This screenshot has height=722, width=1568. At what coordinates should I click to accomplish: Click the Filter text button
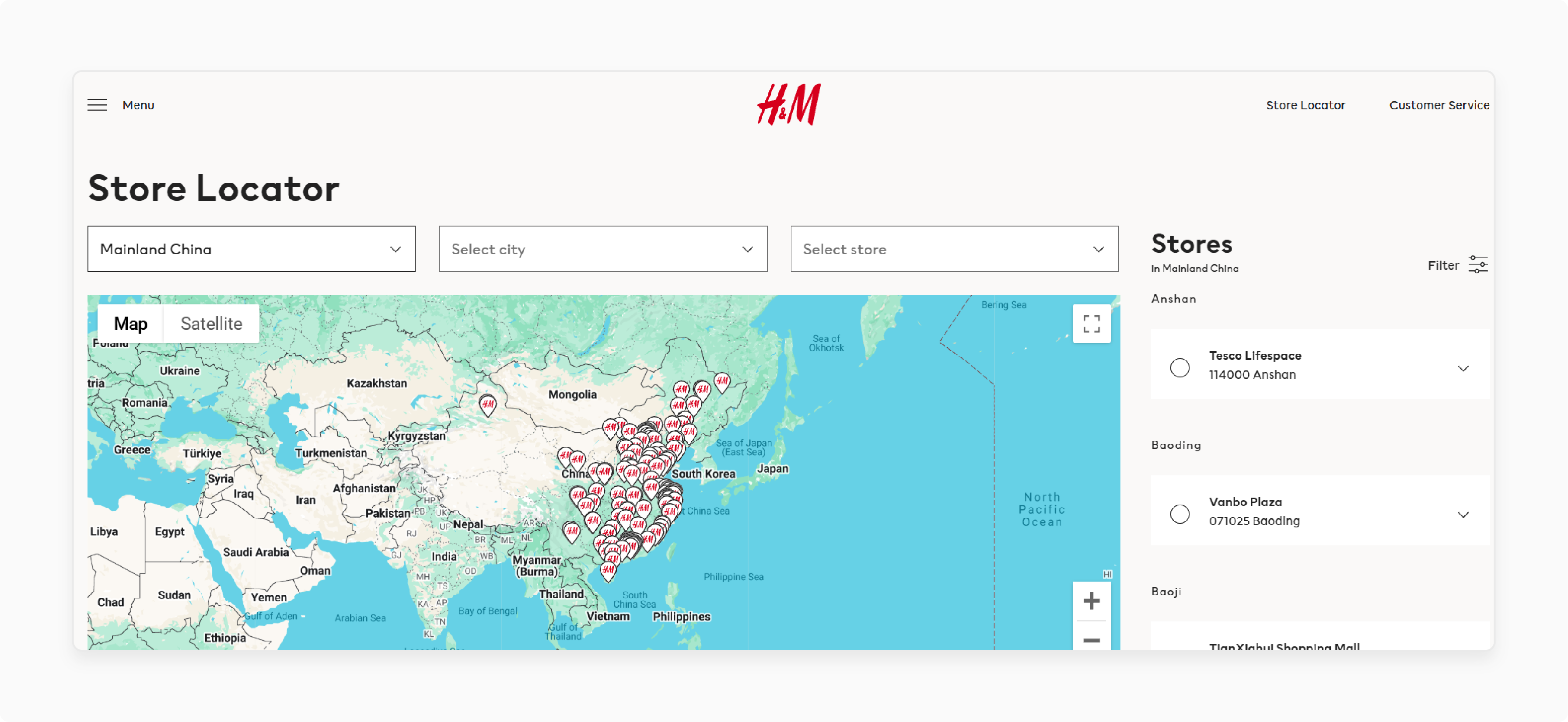coord(1443,265)
